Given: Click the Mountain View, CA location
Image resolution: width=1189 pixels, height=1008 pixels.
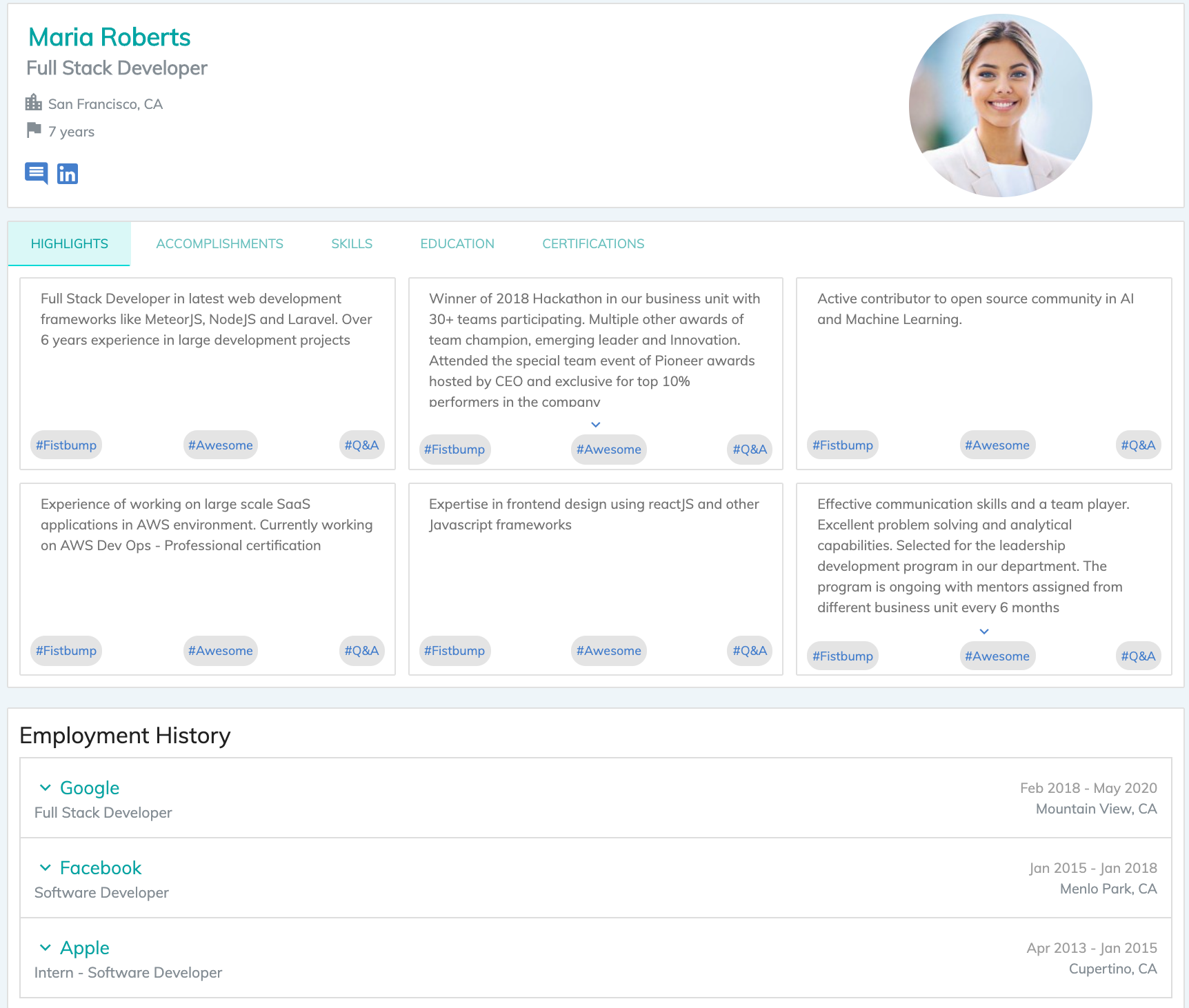Looking at the screenshot, I should pyautogui.click(x=1097, y=809).
